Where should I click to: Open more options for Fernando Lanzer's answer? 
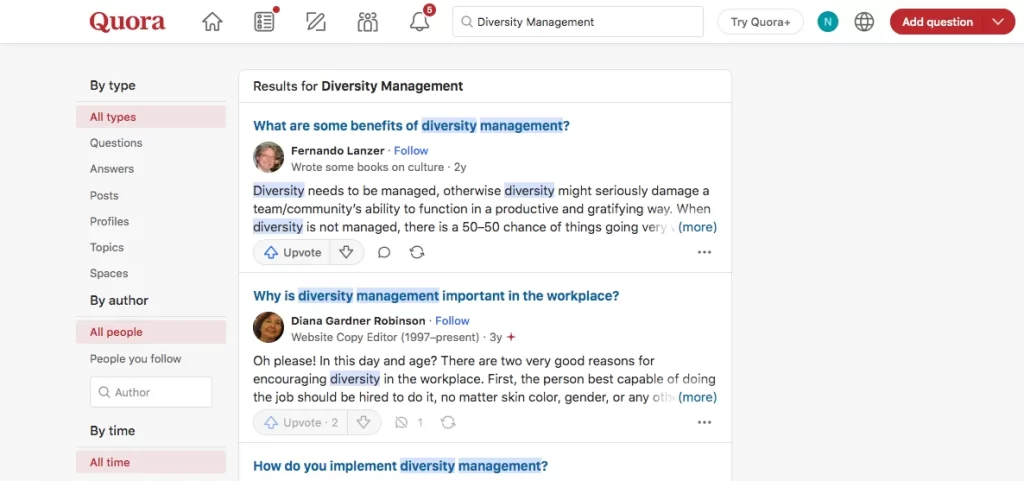[x=704, y=253]
